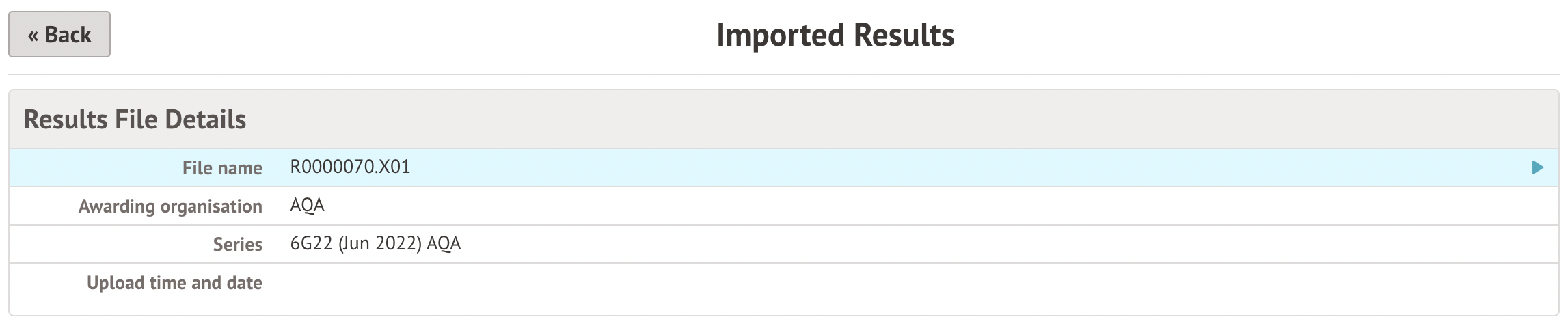Select the 6G22 (Jun 2022) AQA series value
This screenshot has width=1568, height=328.
(375, 244)
